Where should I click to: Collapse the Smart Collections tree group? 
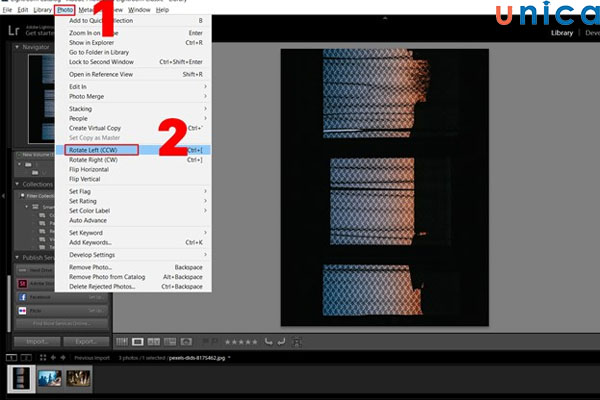point(26,207)
